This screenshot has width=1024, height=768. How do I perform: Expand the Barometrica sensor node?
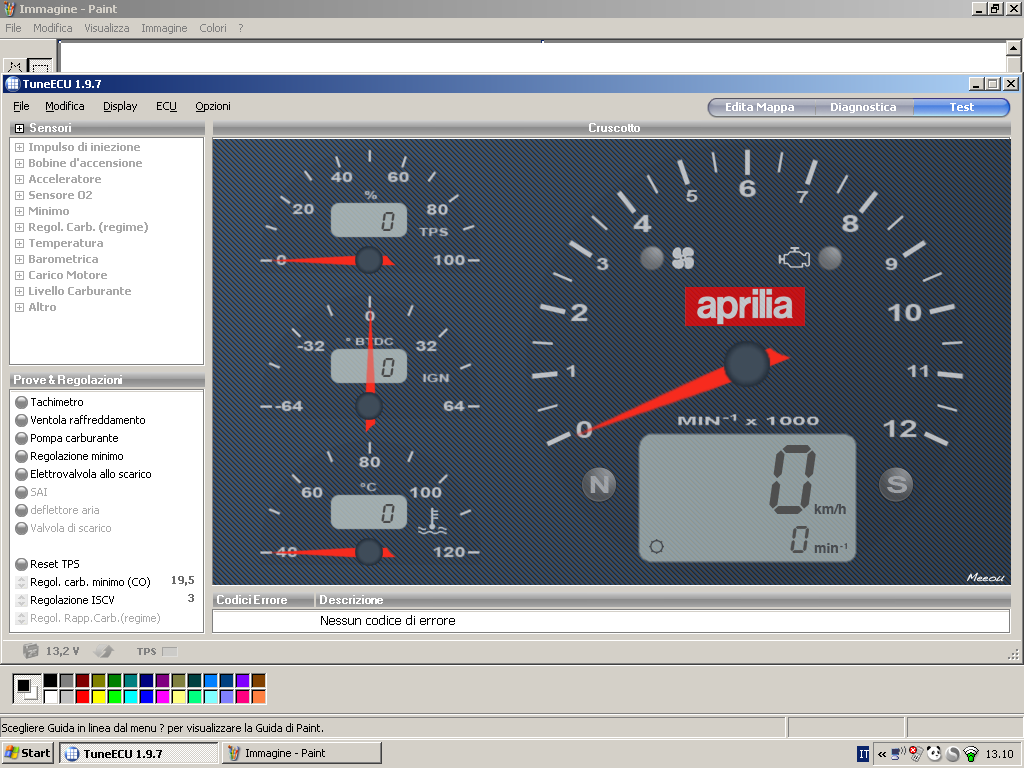point(20,259)
